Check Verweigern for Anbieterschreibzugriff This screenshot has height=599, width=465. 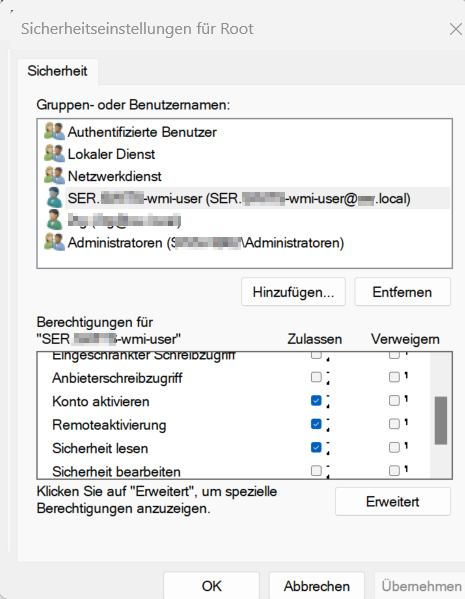(394, 377)
